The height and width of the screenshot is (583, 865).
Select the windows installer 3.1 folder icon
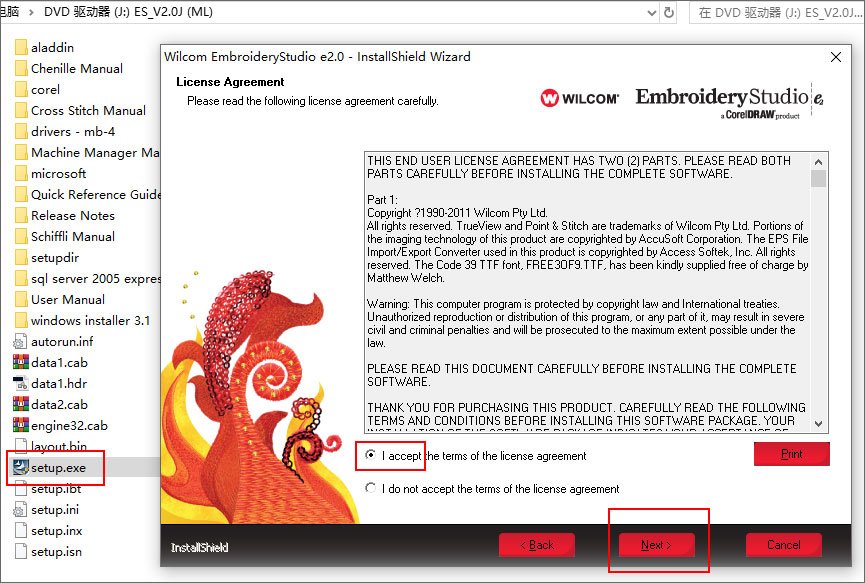(x=22, y=320)
